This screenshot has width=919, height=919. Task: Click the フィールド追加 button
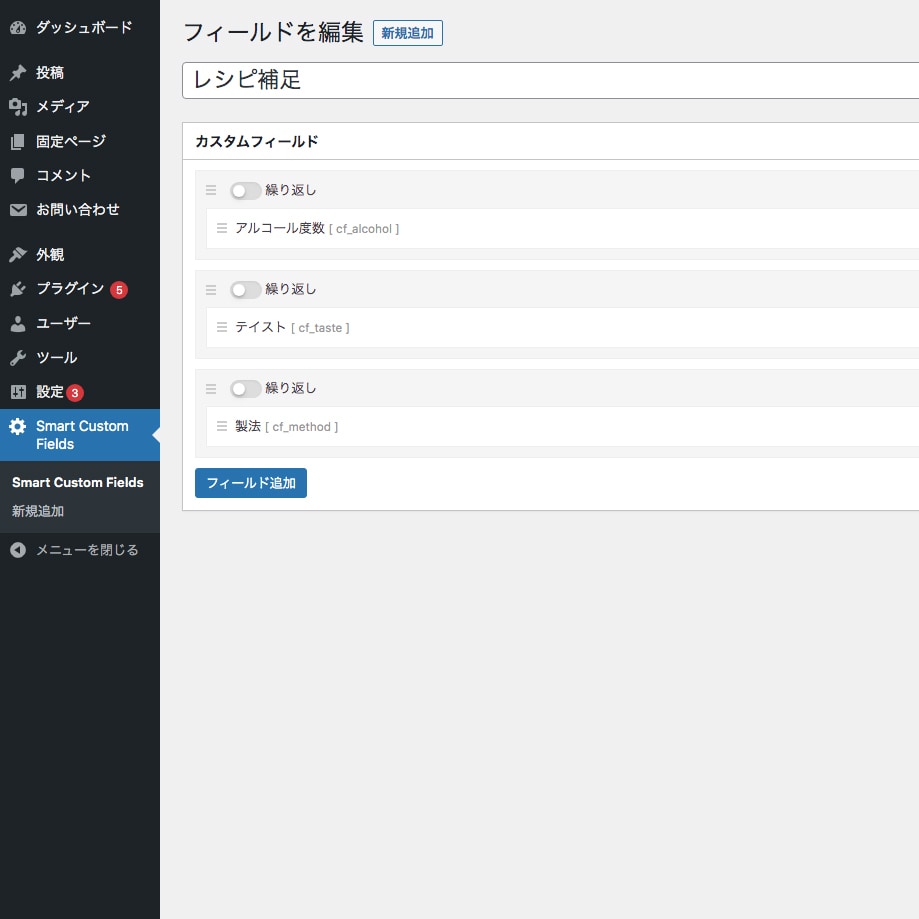251,483
